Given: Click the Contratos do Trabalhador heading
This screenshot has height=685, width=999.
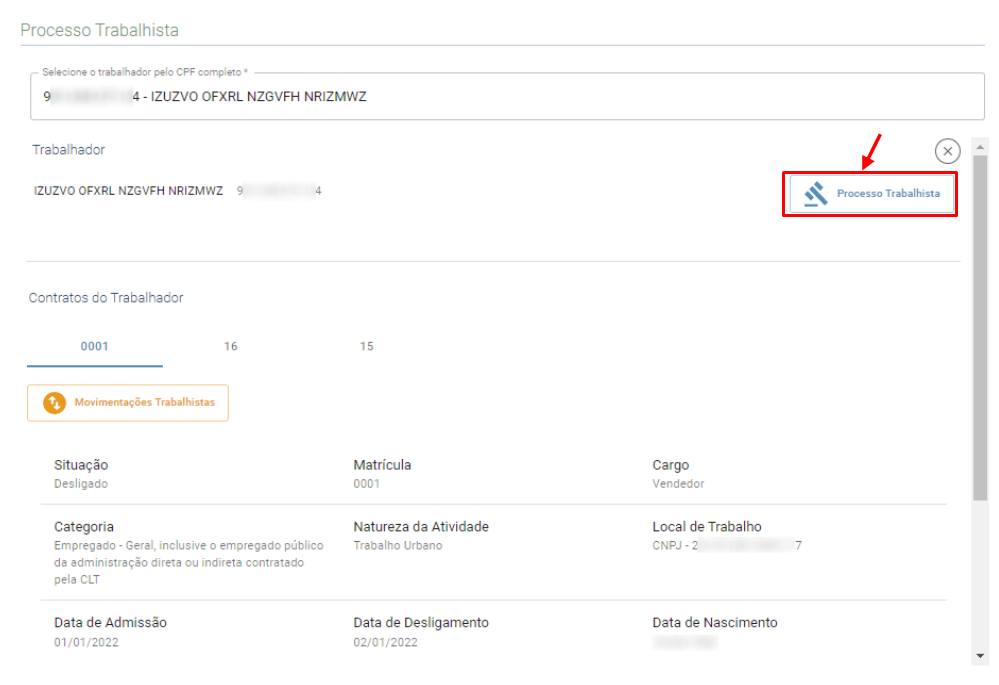Looking at the screenshot, I should 106,298.
